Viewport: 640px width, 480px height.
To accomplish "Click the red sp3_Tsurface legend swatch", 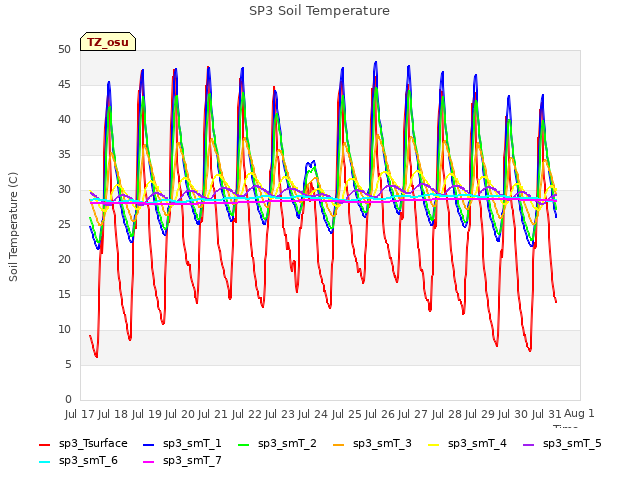I will coord(44,444).
